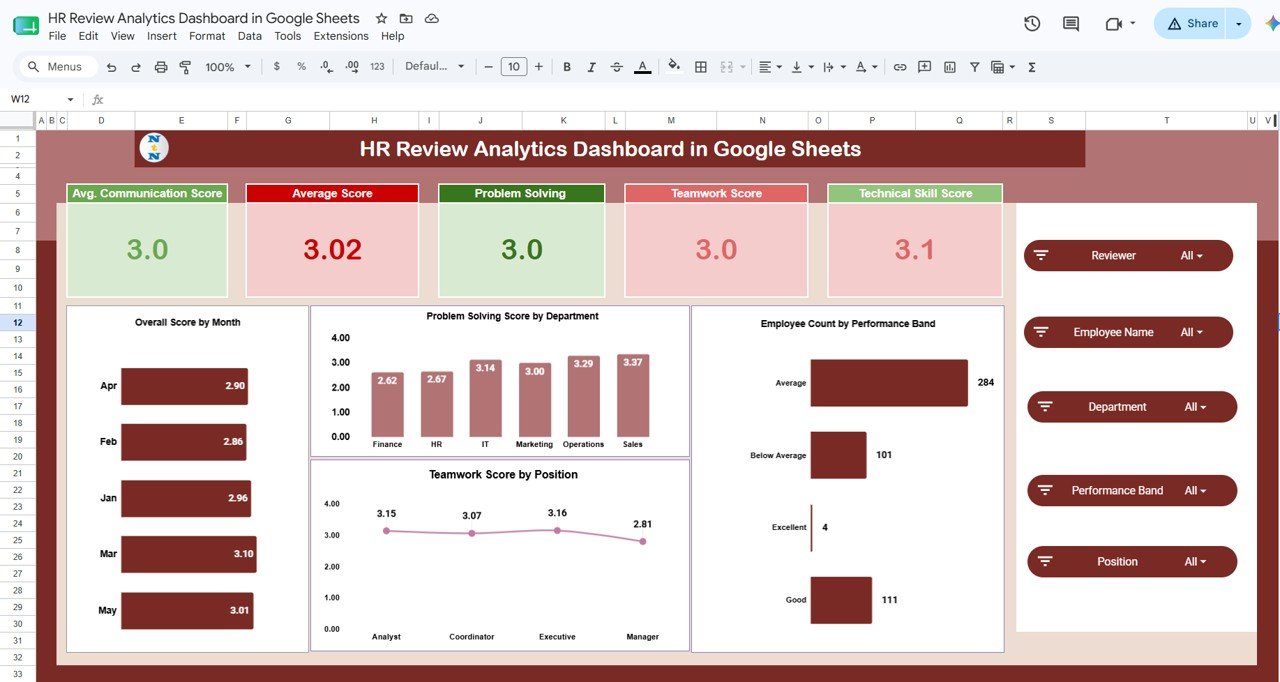
Task: Open the Data menu
Action: 250,36
